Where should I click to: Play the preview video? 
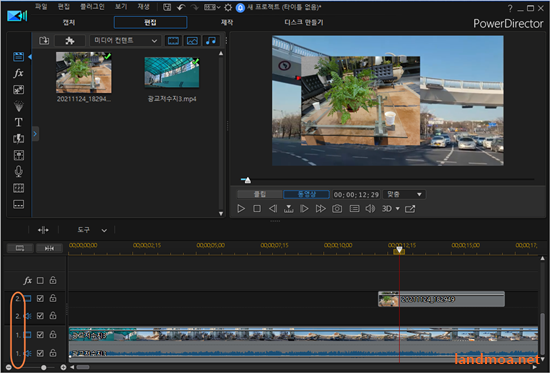(241, 209)
